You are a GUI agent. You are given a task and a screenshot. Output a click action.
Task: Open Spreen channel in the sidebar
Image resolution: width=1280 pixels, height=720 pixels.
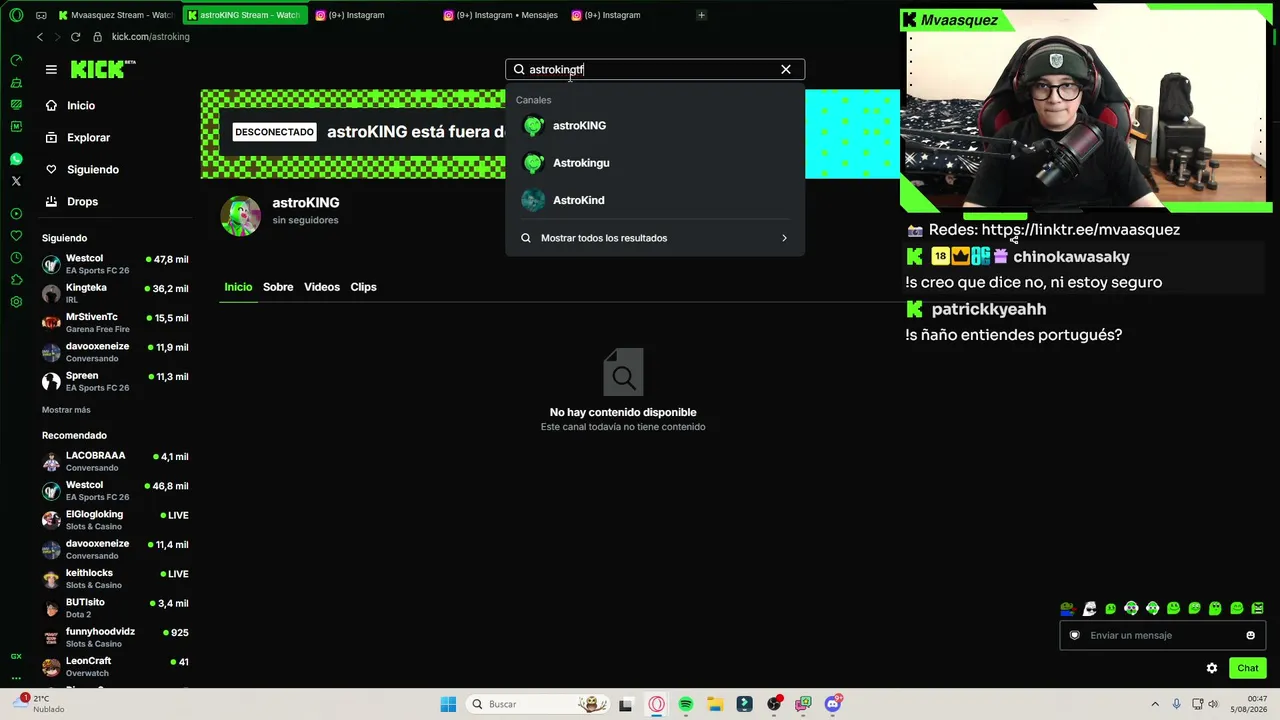(x=115, y=381)
